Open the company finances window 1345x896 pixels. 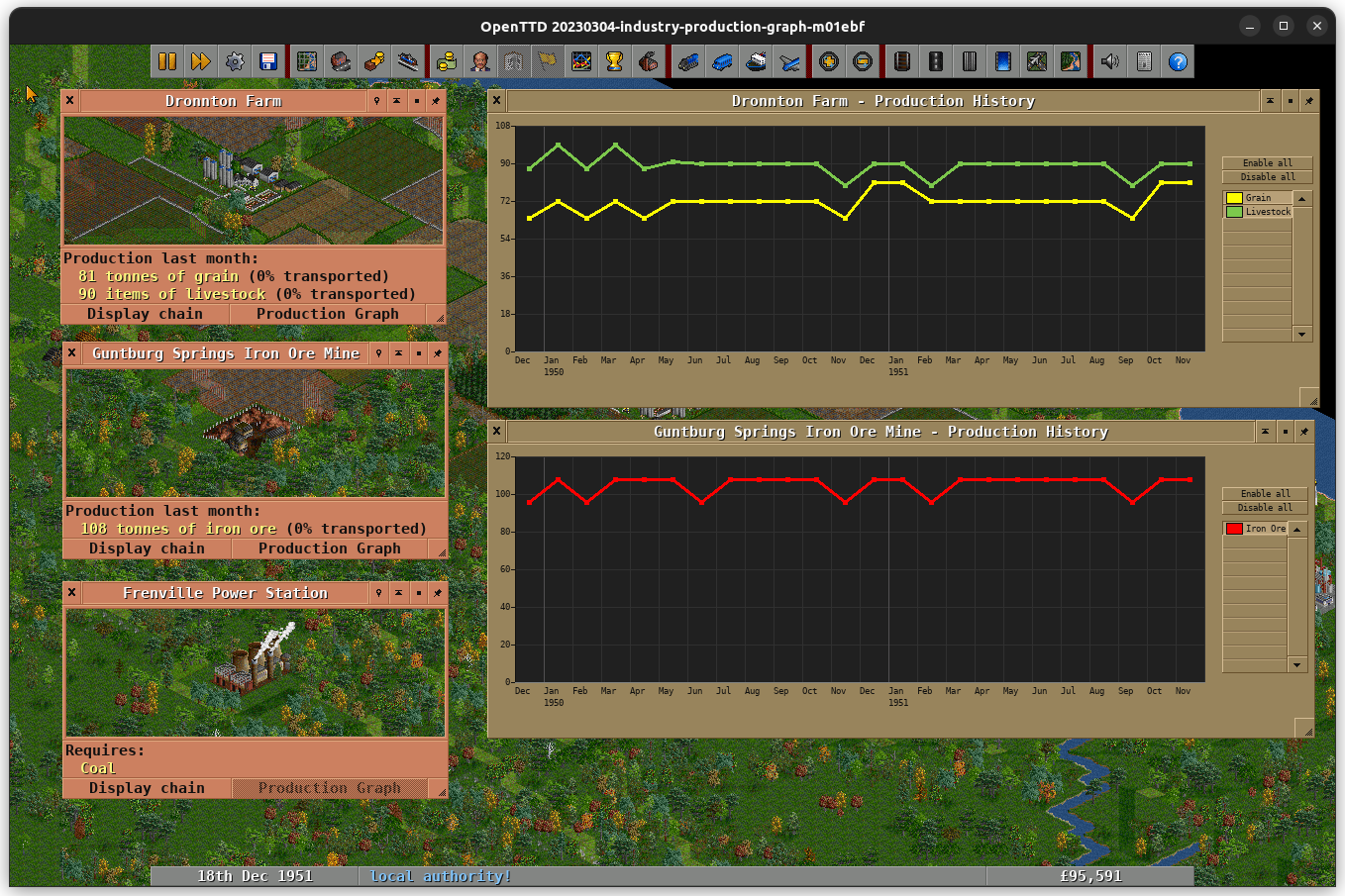tap(446, 60)
